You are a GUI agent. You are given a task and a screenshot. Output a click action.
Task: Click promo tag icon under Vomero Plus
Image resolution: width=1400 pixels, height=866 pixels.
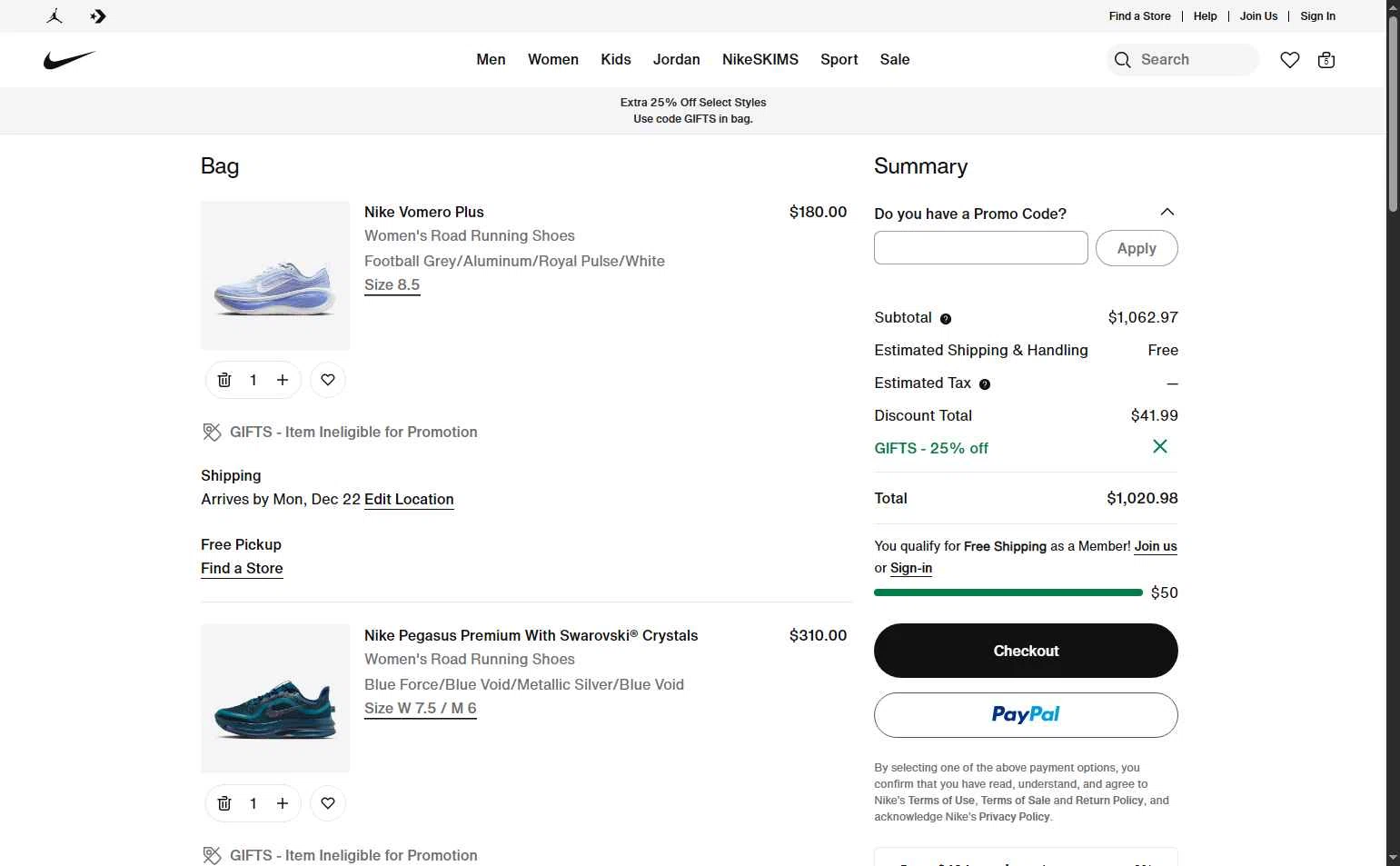click(x=212, y=433)
